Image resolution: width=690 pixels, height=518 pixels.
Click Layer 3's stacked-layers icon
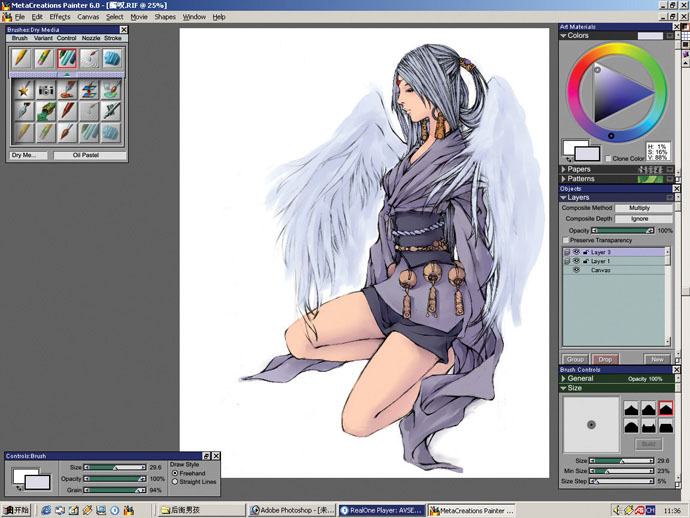(567, 252)
